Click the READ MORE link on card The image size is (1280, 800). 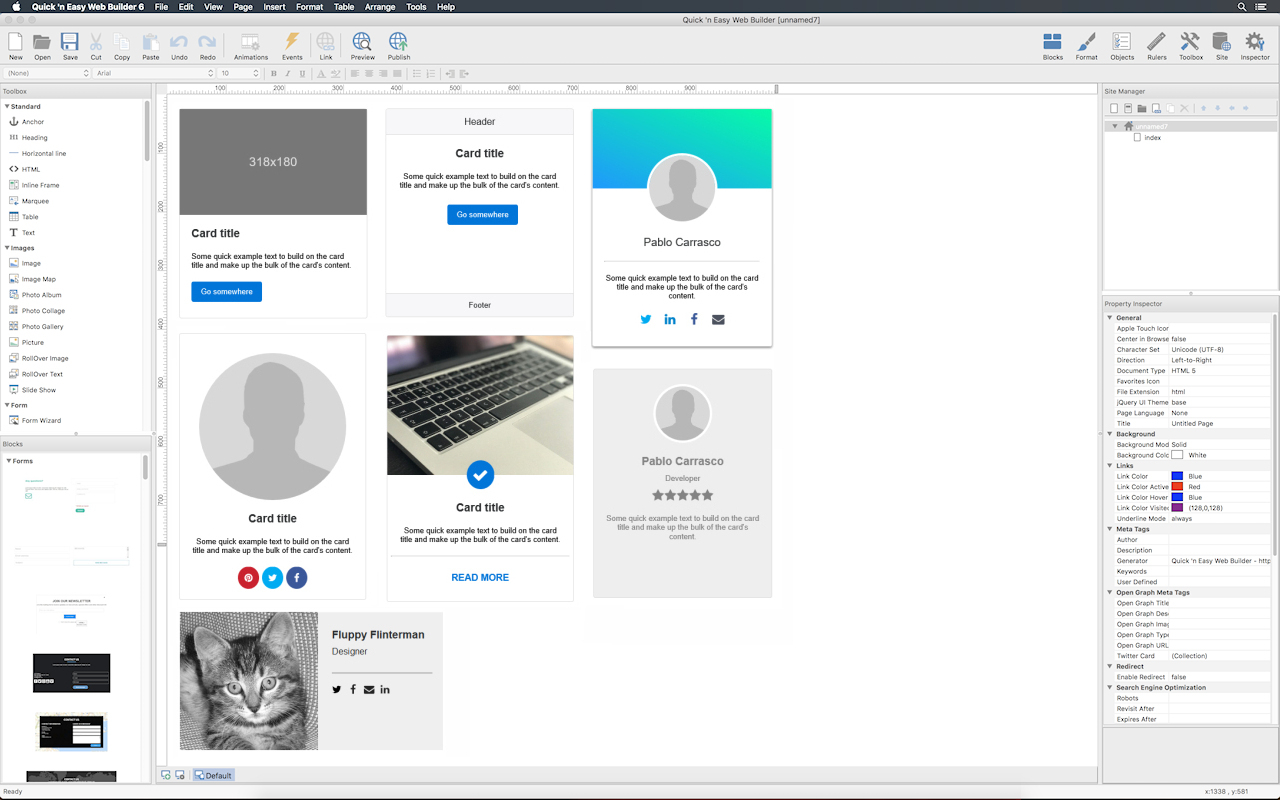pos(480,578)
